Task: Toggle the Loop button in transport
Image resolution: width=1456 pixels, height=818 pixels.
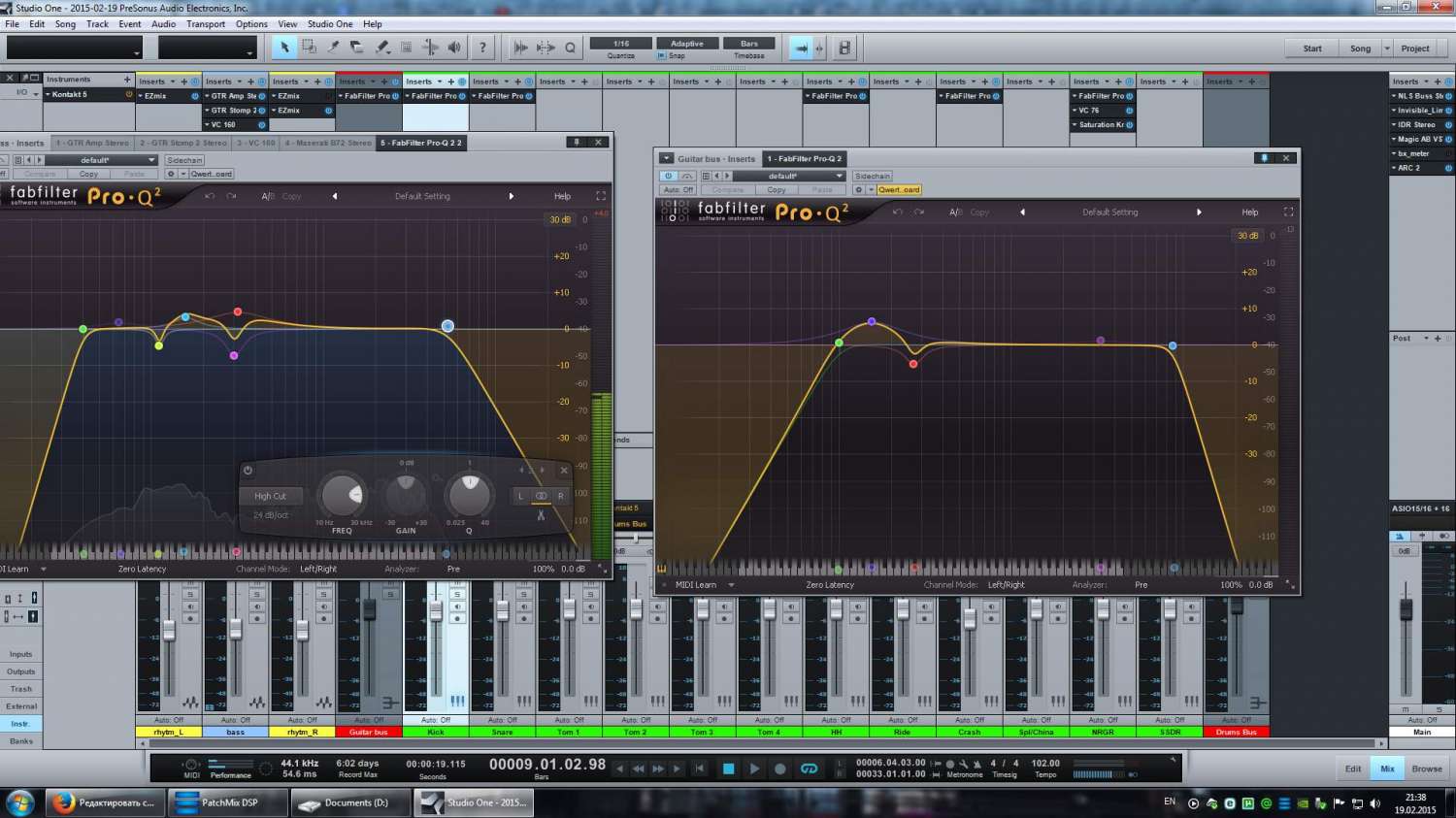Action: (809, 769)
